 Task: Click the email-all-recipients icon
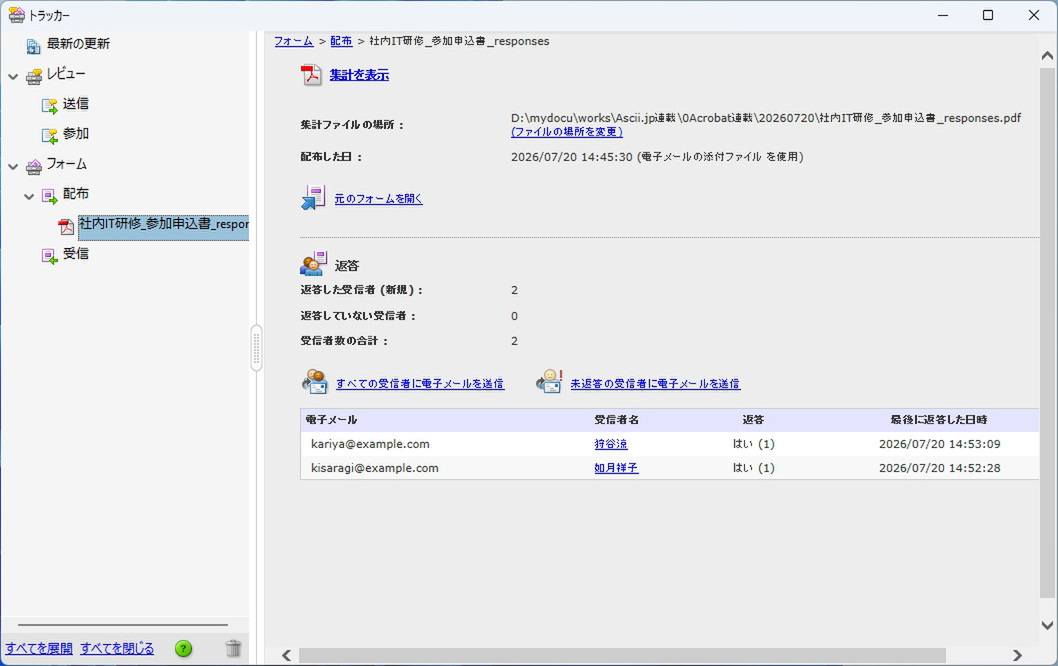(x=315, y=382)
